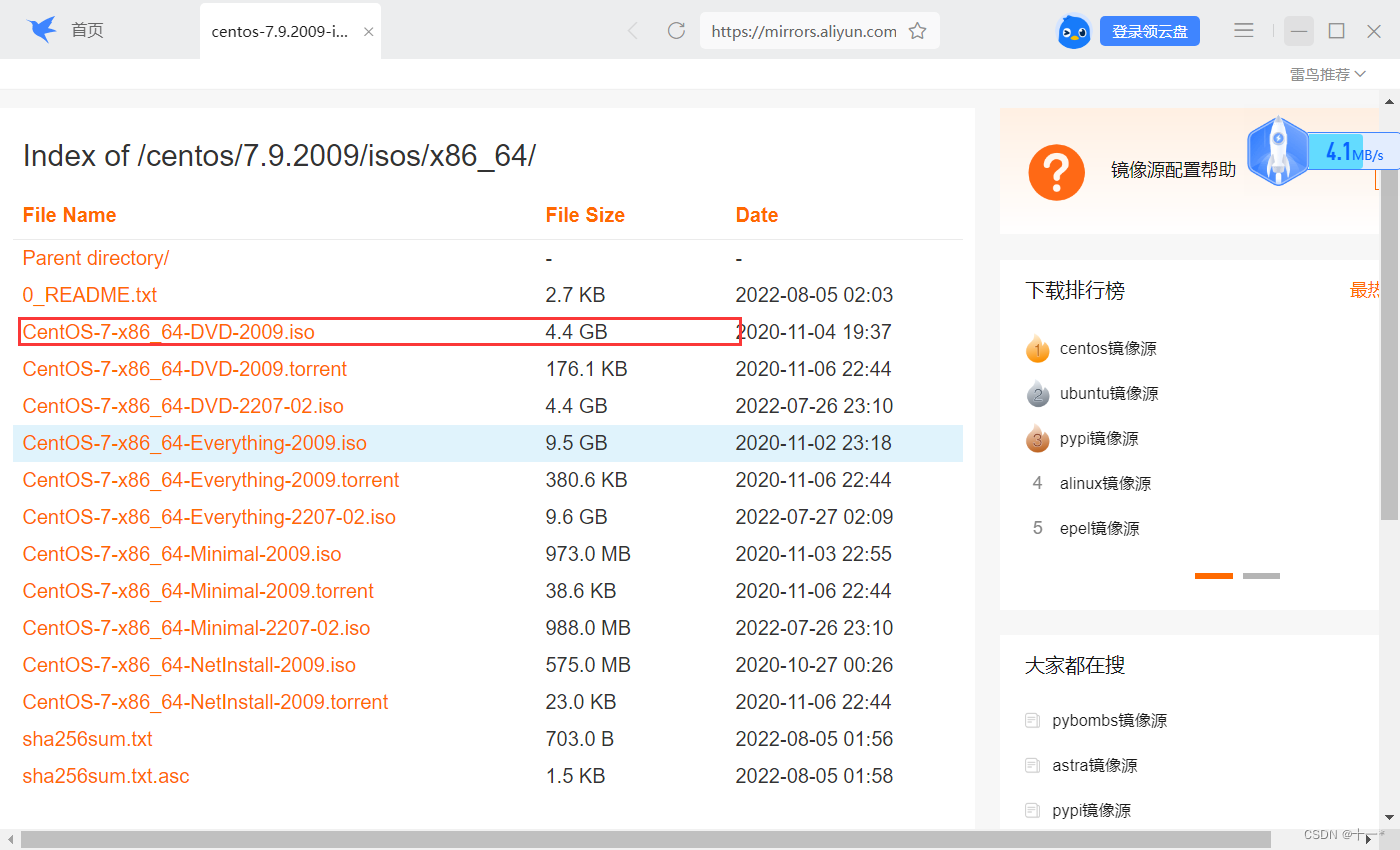Click the rank 1 medal icon

coord(1038,349)
